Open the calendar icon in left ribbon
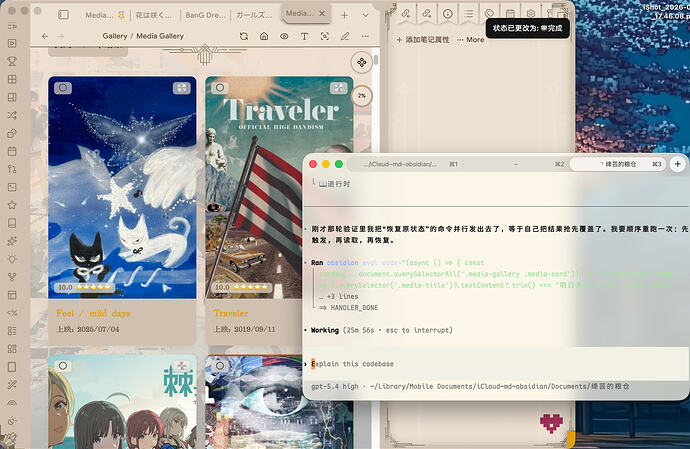The width and height of the screenshot is (690, 449). pyautogui.click(x=12, y=151)
